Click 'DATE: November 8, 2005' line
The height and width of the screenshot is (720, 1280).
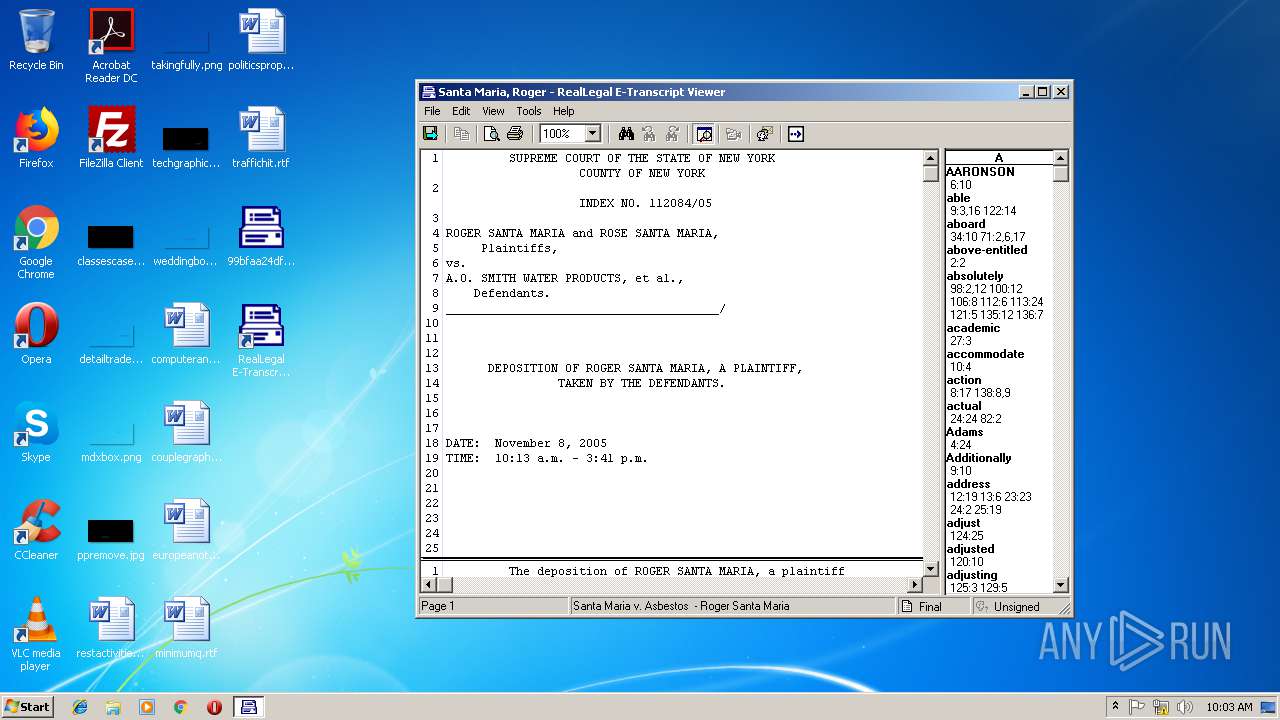526,443
